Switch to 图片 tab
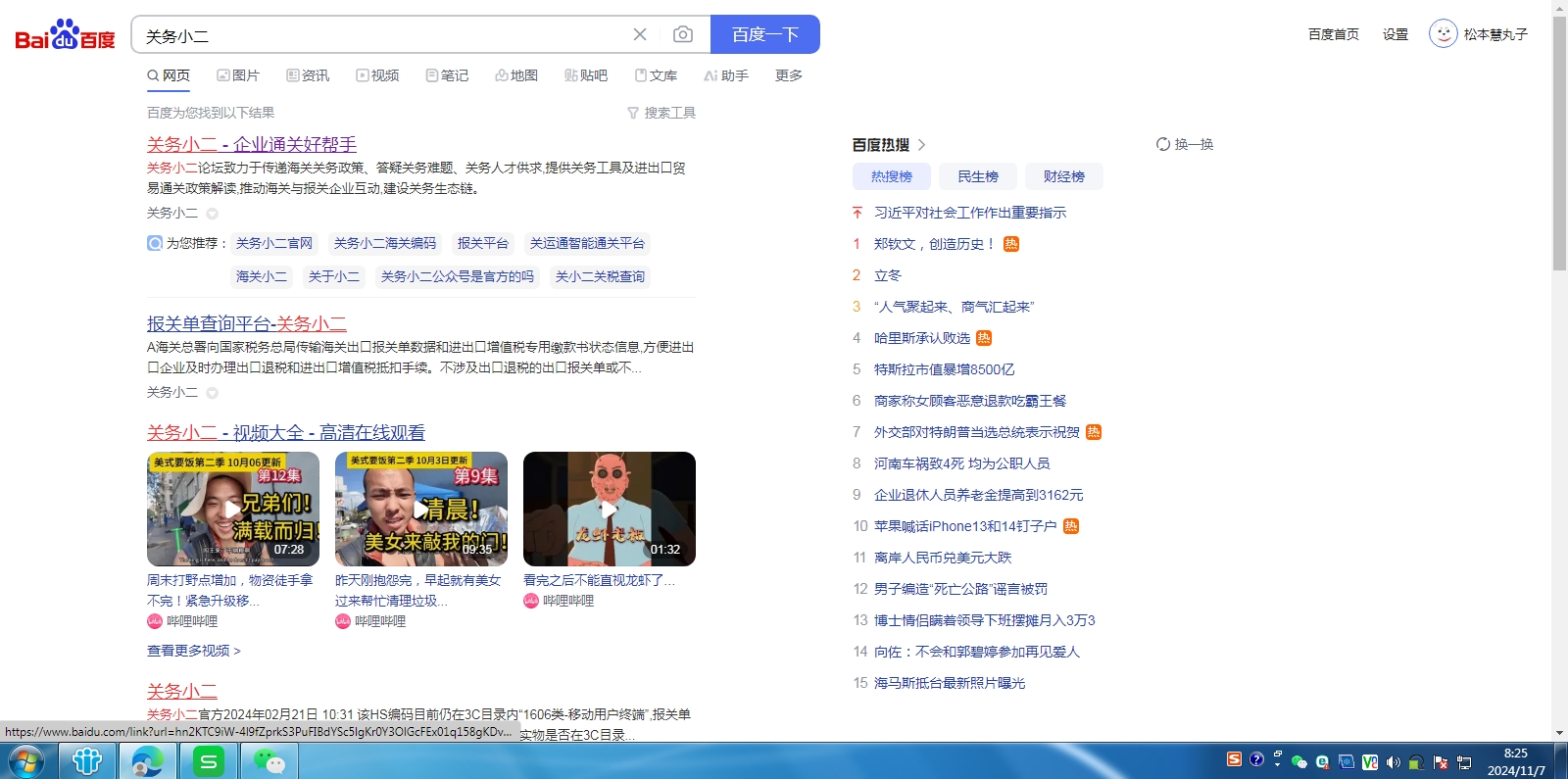Image resolution: width=1568 pixels, height=779 pixels. point(238,75)
